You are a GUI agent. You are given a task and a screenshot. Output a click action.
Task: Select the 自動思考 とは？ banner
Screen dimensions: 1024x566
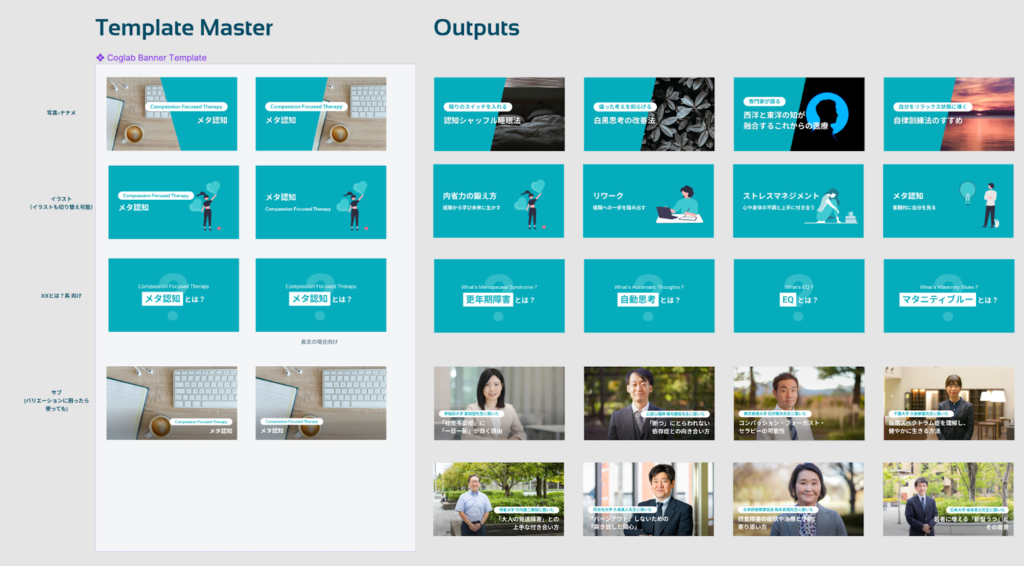648,296
